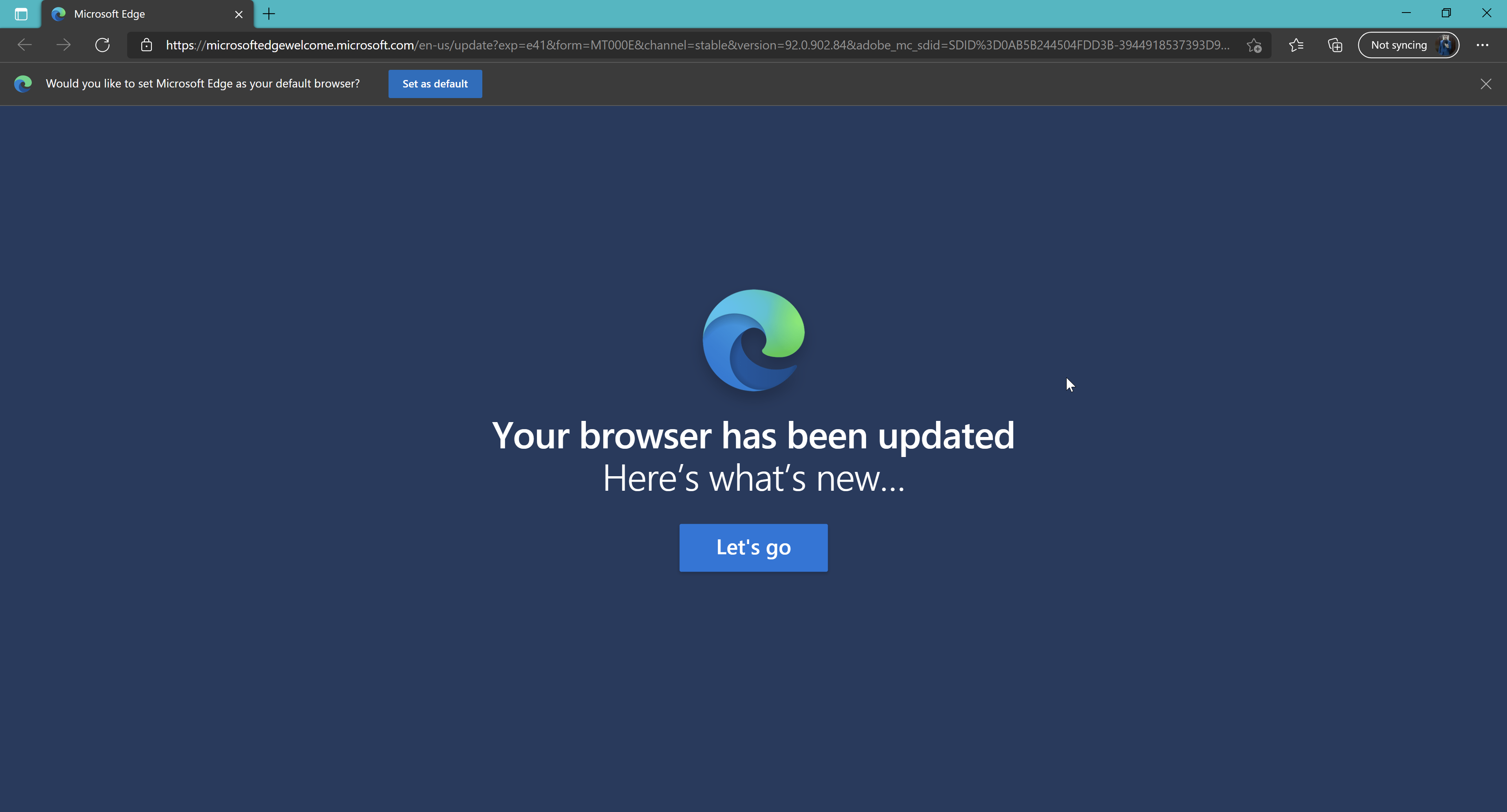Image resolution: width=1507 pixels, height=812 pixels.
Task: Click 'Here's what's new...' text
Action: 753,479
